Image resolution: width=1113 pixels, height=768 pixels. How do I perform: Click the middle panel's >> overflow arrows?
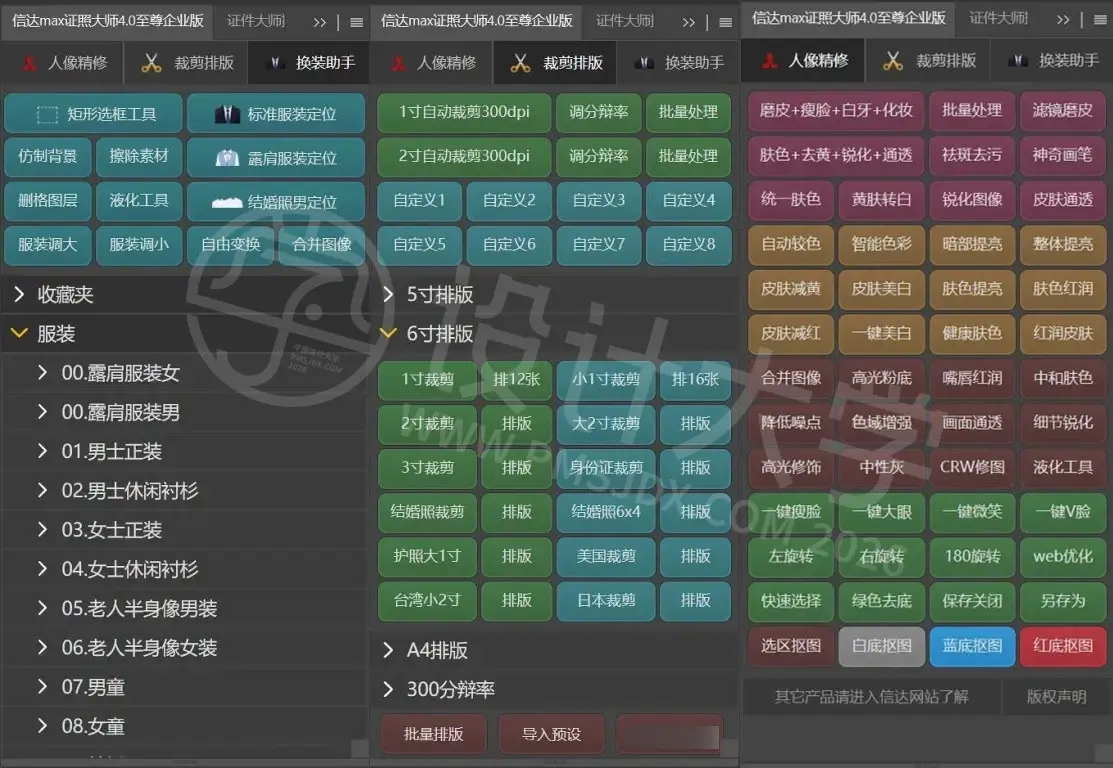689,22
